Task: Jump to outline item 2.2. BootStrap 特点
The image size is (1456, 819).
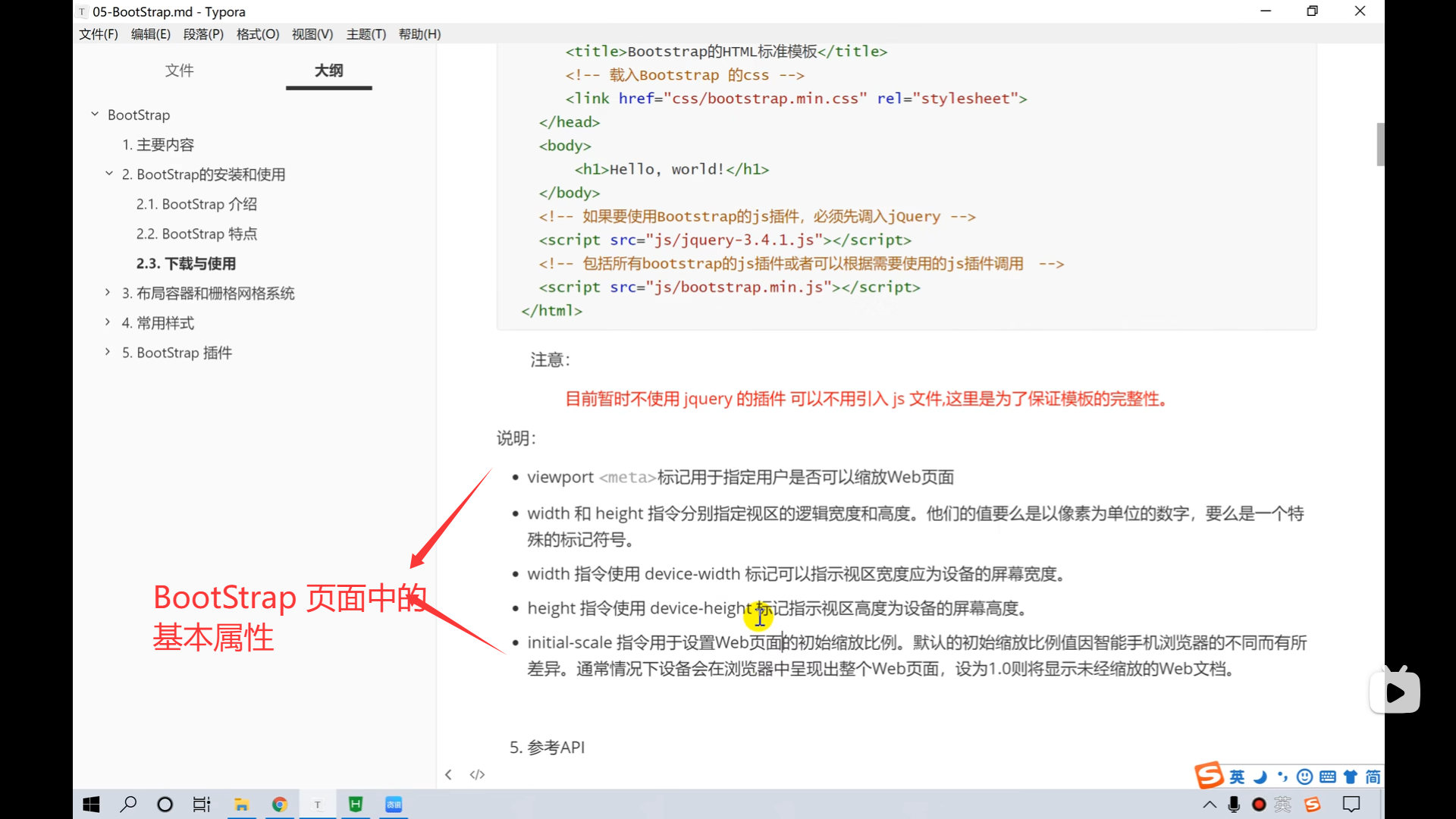Action: point(196,234)
